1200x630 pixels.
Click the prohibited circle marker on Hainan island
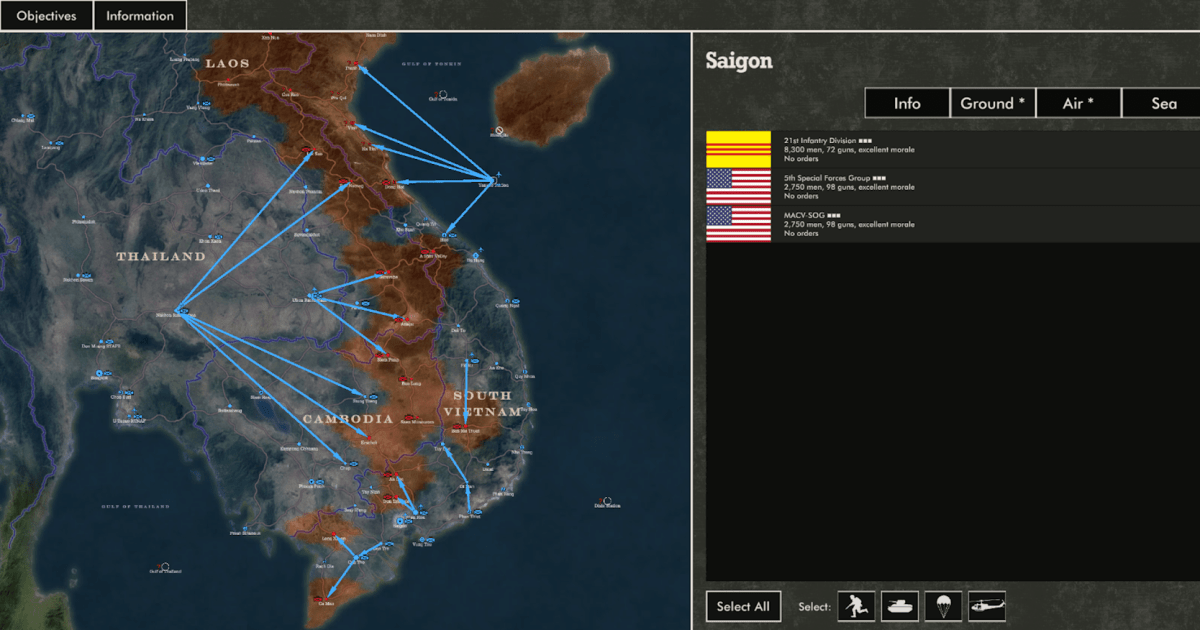pyautogui.click(x=498, y=130)
